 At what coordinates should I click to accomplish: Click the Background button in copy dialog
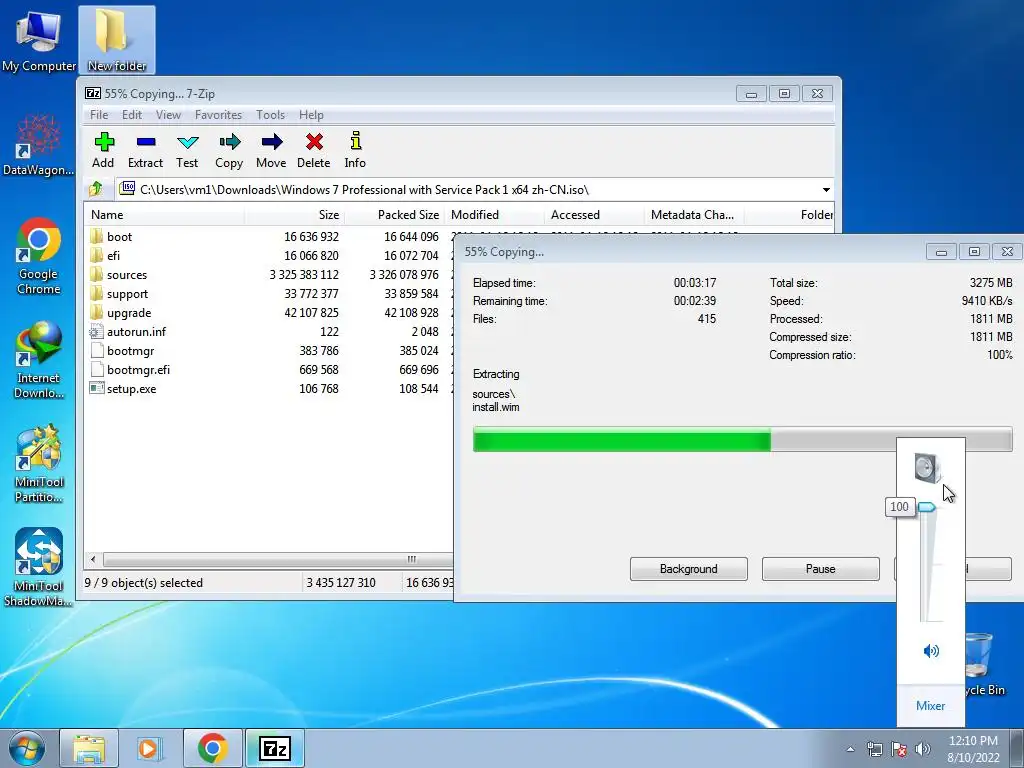689,569
